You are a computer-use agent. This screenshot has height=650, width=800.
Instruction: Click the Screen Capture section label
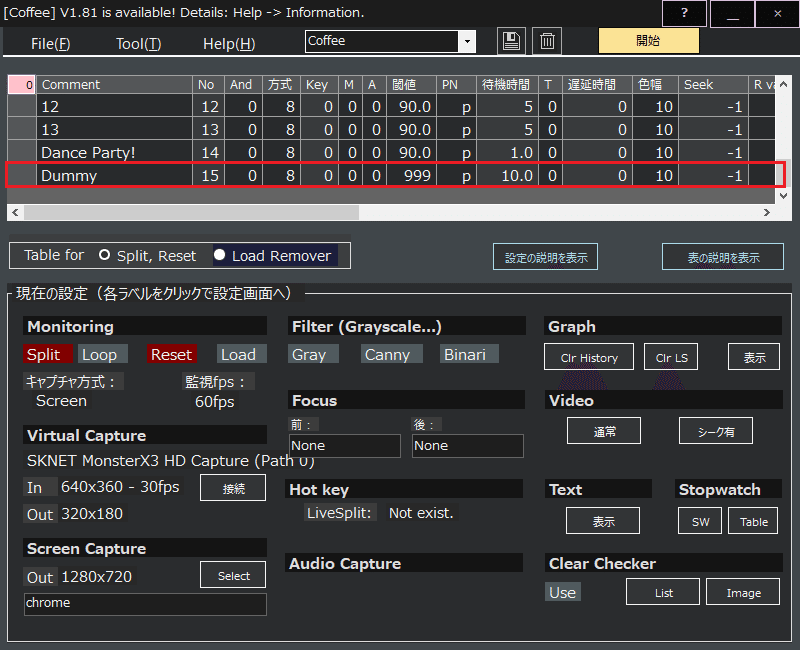(x=145, y=548)
